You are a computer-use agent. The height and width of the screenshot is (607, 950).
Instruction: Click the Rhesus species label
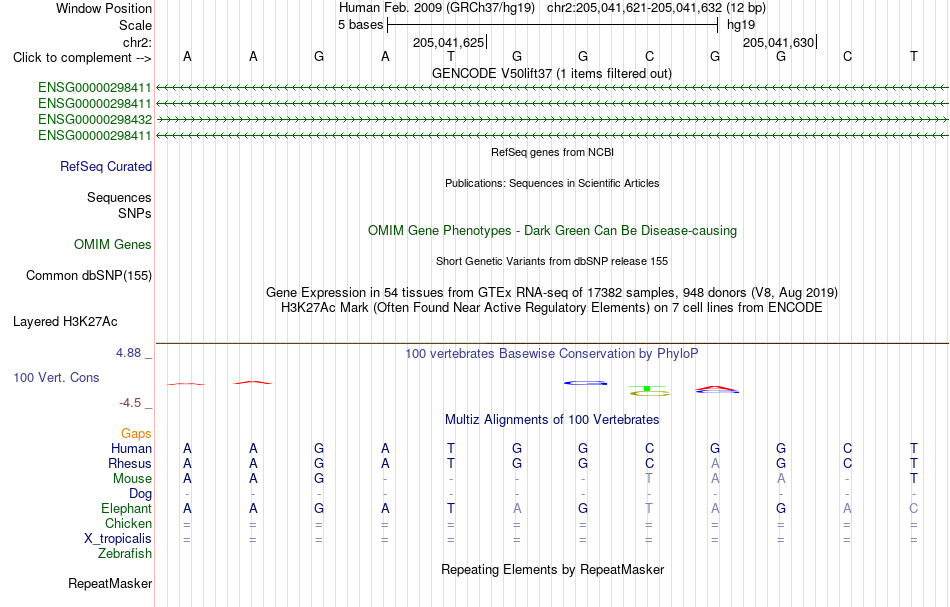point(130,463)
